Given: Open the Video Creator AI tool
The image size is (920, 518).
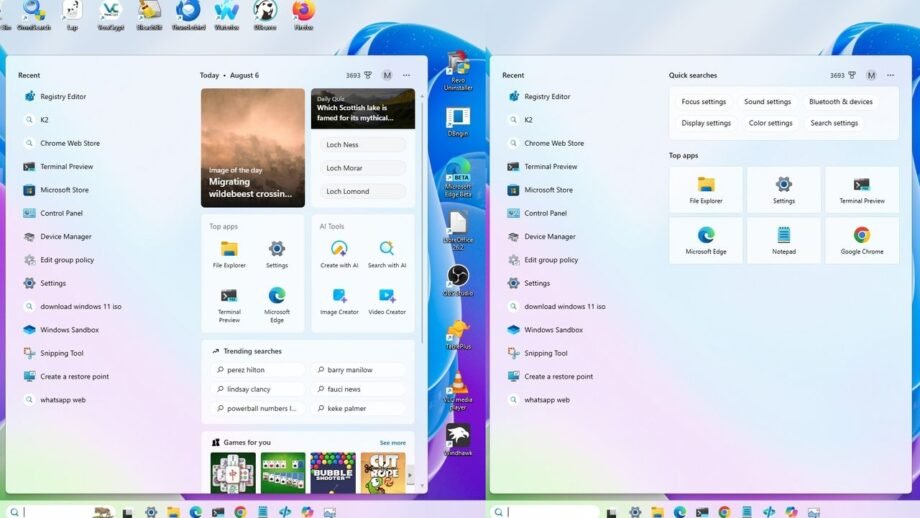Looking at the screenshot, I should coord(387,302).
